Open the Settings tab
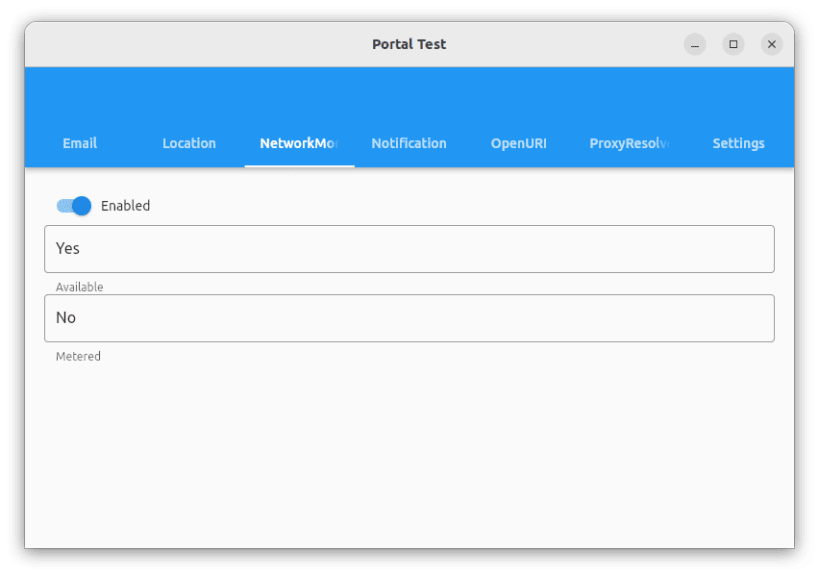Screen dimensions: 819x576 pos(739,143)
